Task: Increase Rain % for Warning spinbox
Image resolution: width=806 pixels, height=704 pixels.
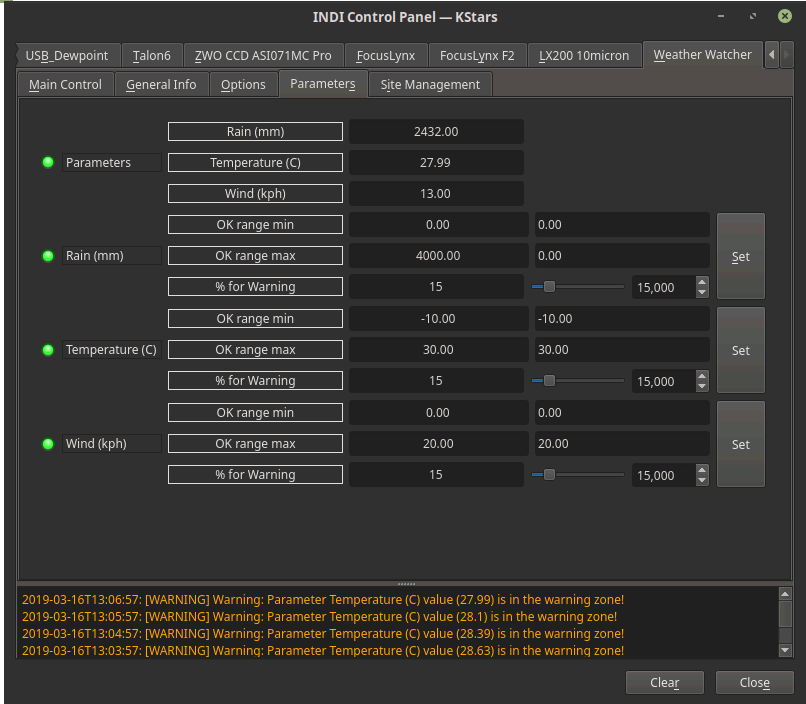Action: (702, 282)
